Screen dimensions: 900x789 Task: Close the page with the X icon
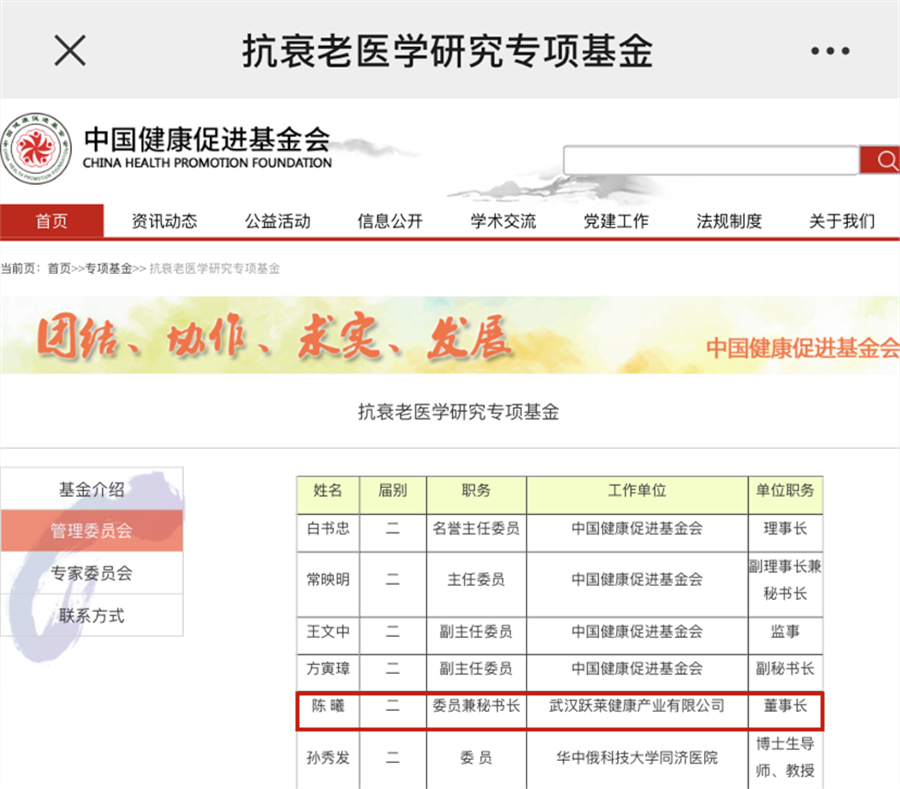point(69,50)
